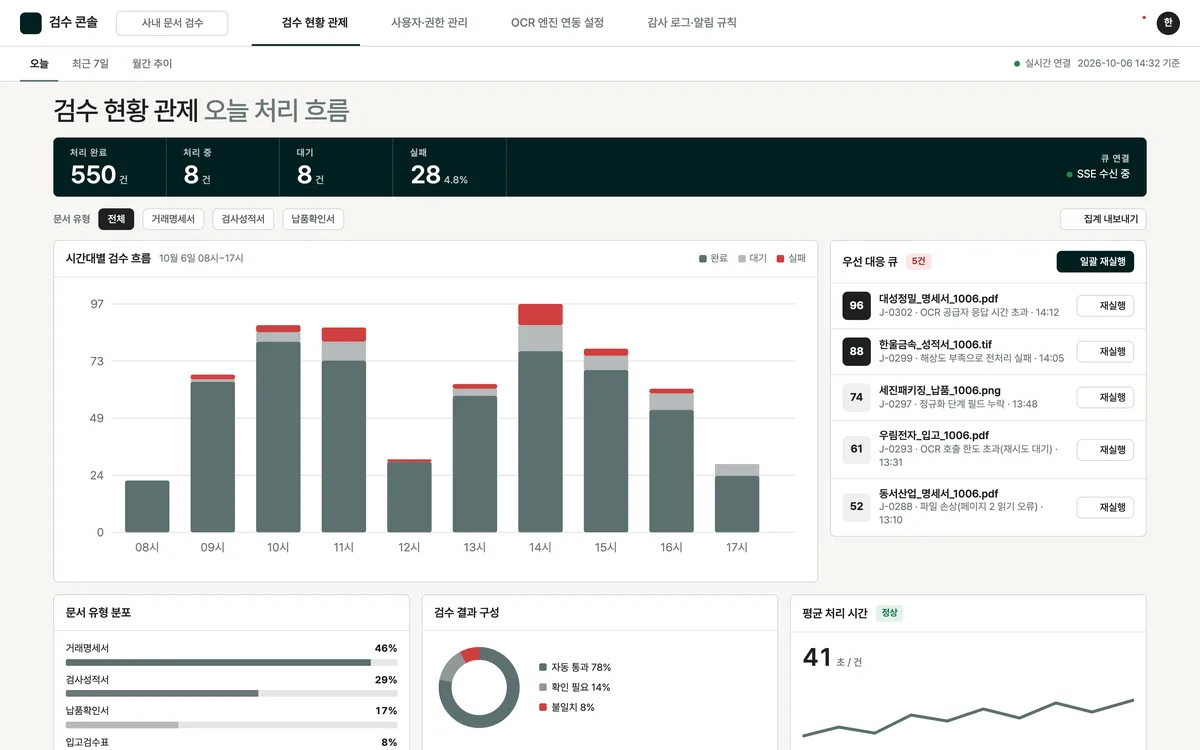Click the red notification dot
Viewport: 1200px width, 750px height.
[1144, 17]
